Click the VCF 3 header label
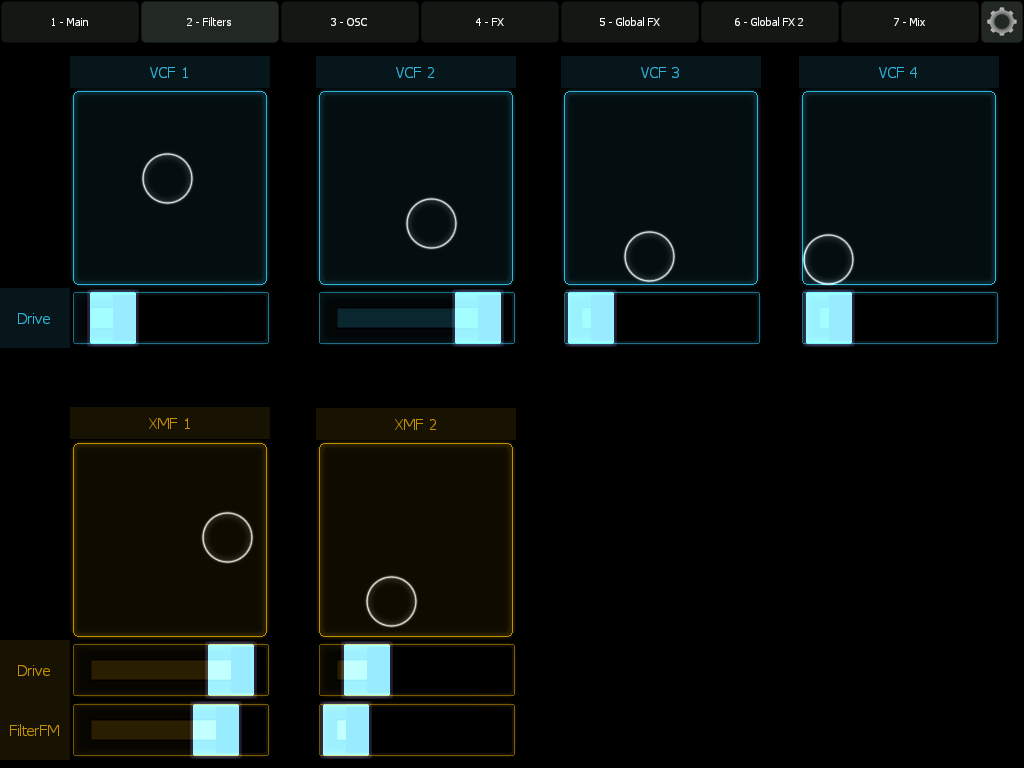The height and width of the screenshot is (768, 1024). coord(661,72)
